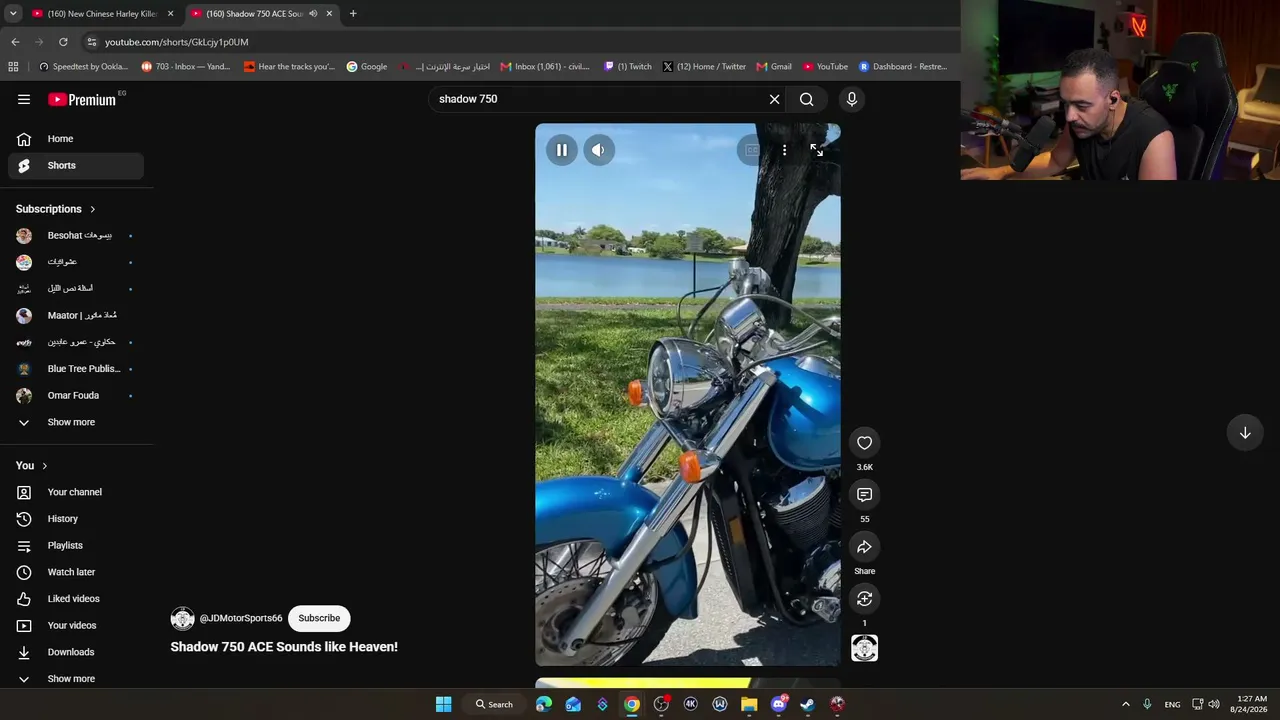Go back in browser history
Viewport: 1280px width, 720px height.
(x=15, y=42)
